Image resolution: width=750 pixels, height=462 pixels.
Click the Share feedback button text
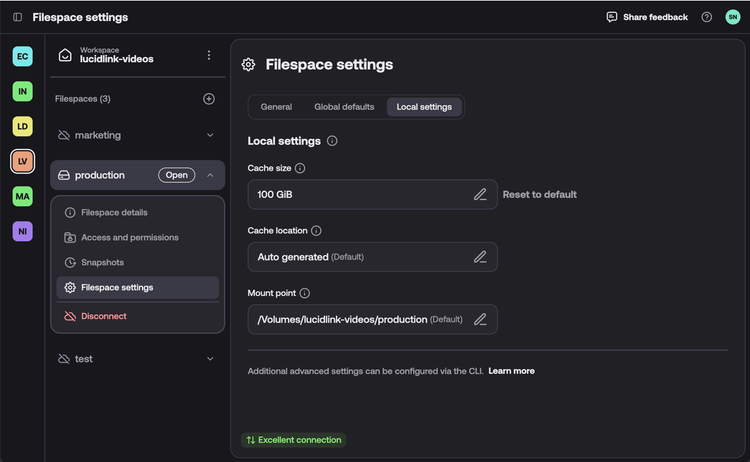[x=655, y=17]
